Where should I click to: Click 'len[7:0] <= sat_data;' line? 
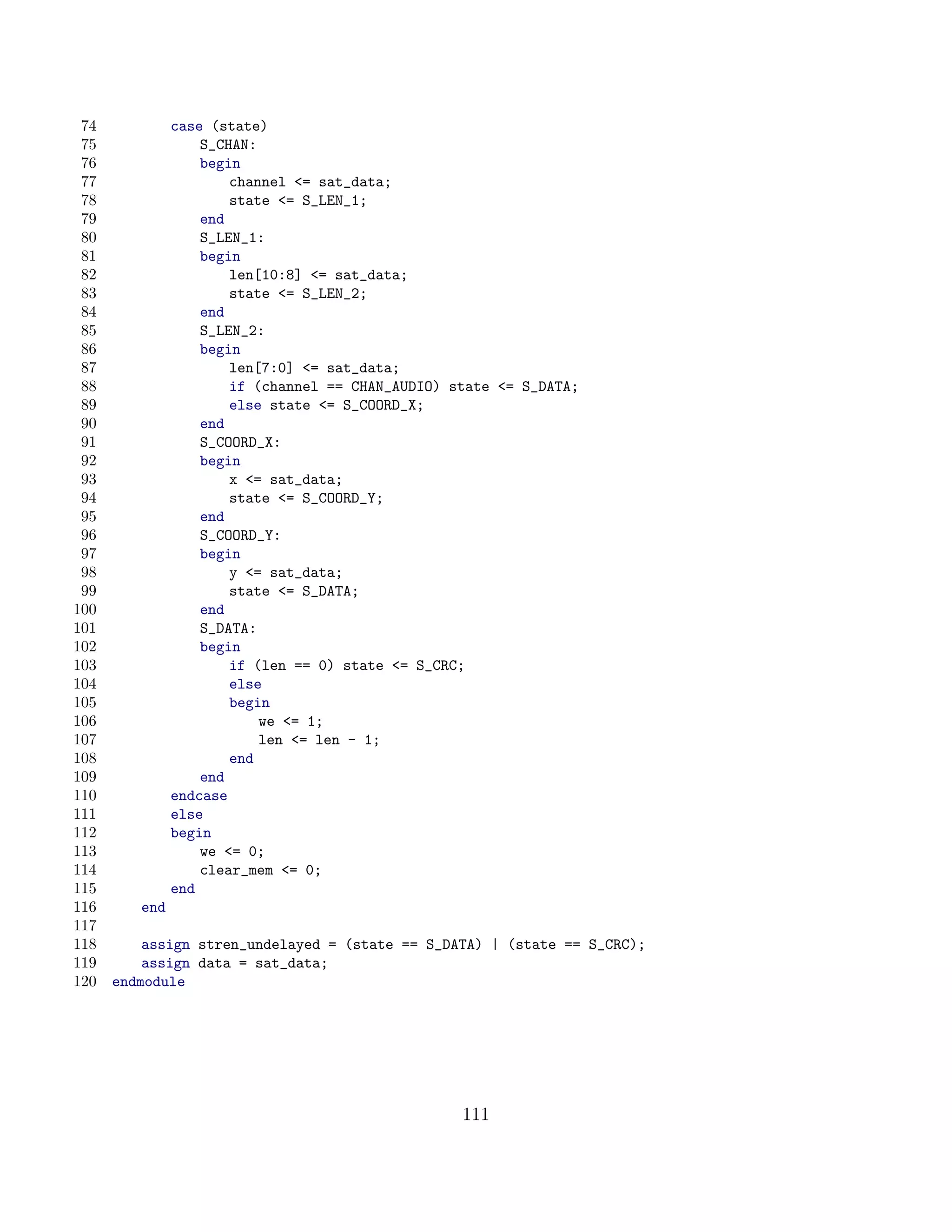[314, 368]
